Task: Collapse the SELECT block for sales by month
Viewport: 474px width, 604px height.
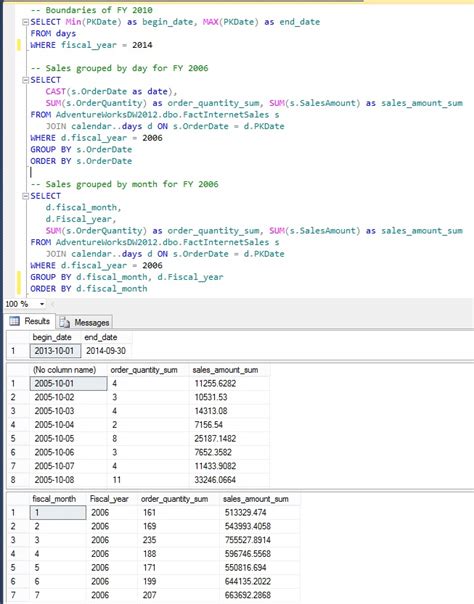Action: click(25, 196)
